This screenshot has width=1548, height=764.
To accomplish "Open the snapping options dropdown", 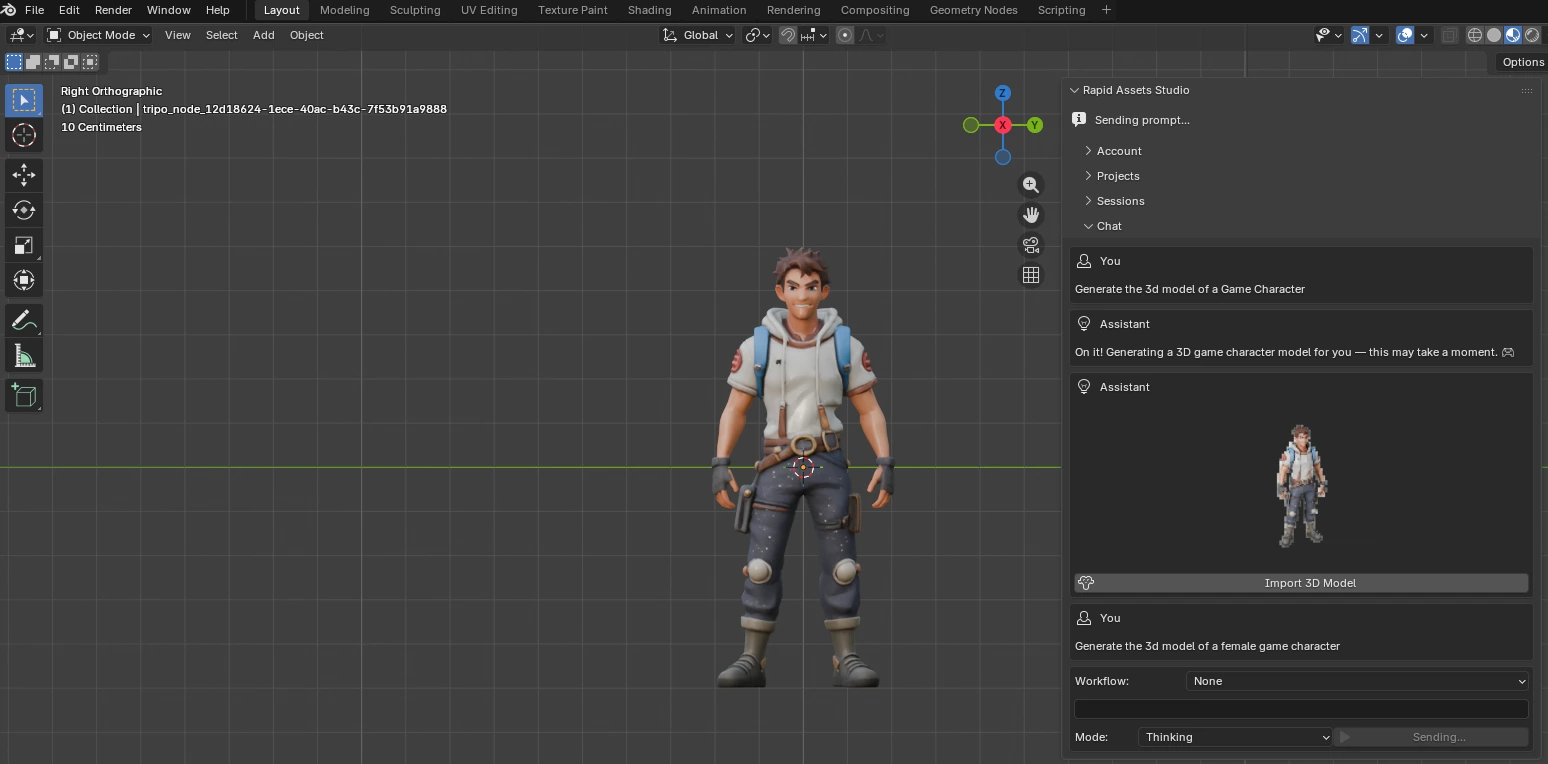I will click(813, 35).
